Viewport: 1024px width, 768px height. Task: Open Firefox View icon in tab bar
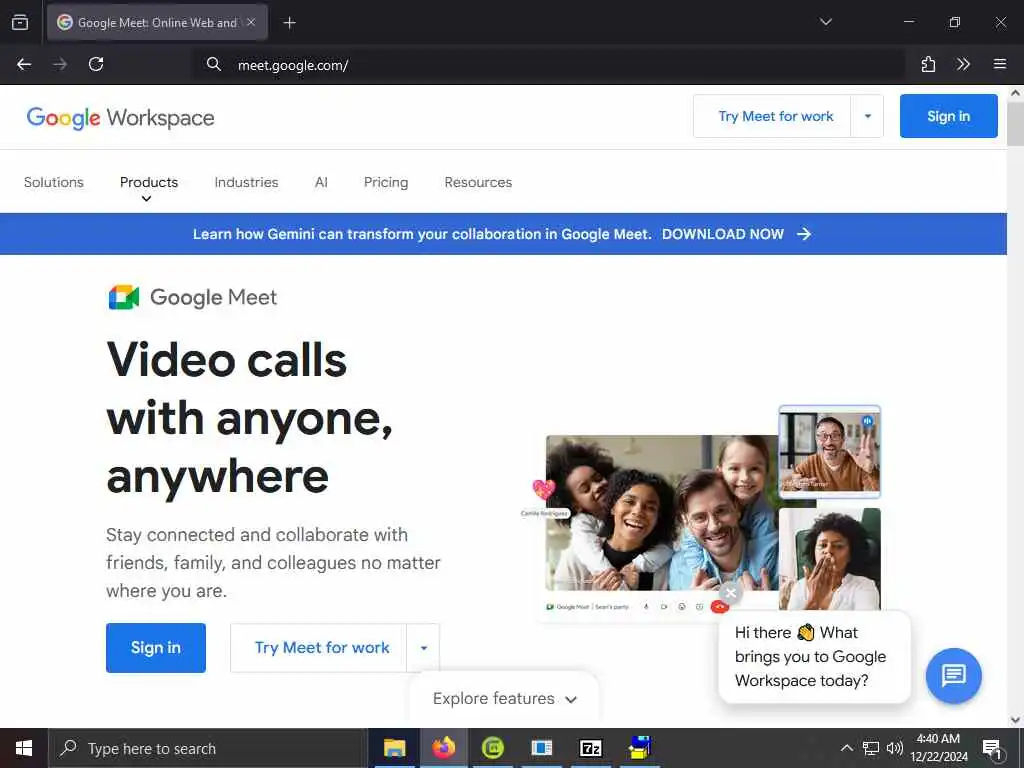coord(20,22)
